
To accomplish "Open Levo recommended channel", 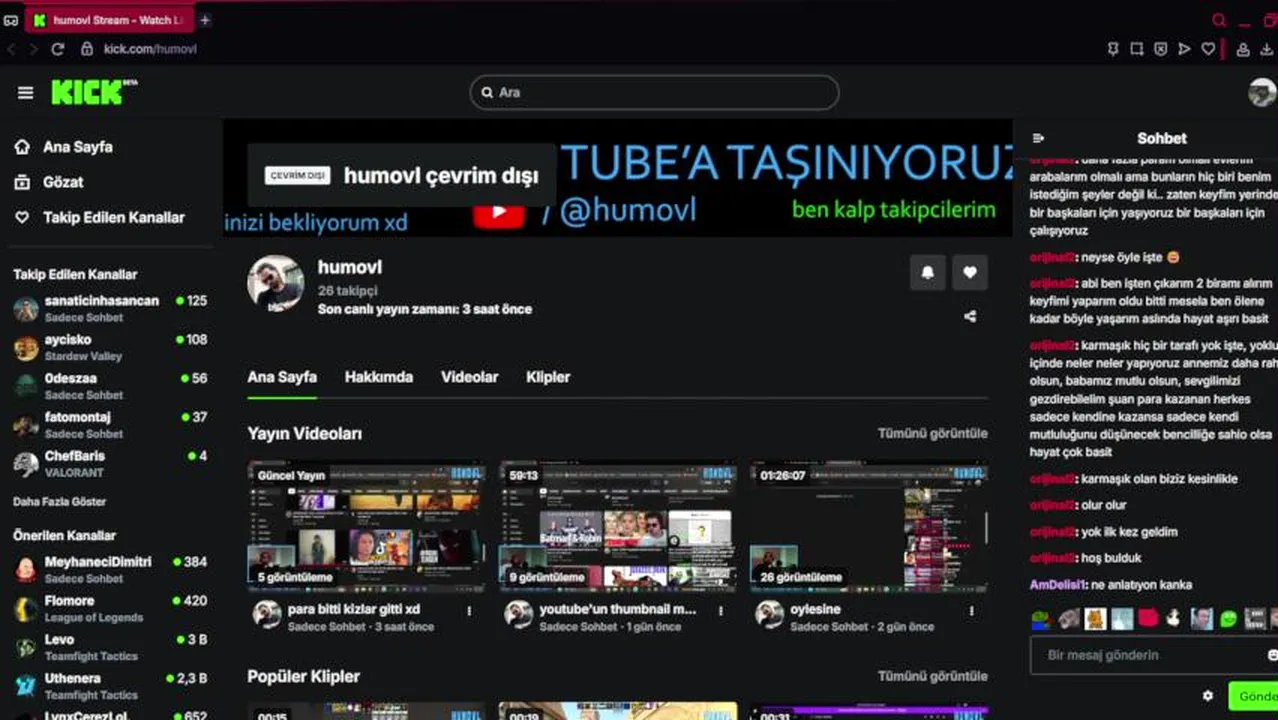I will tap(110, 647).
